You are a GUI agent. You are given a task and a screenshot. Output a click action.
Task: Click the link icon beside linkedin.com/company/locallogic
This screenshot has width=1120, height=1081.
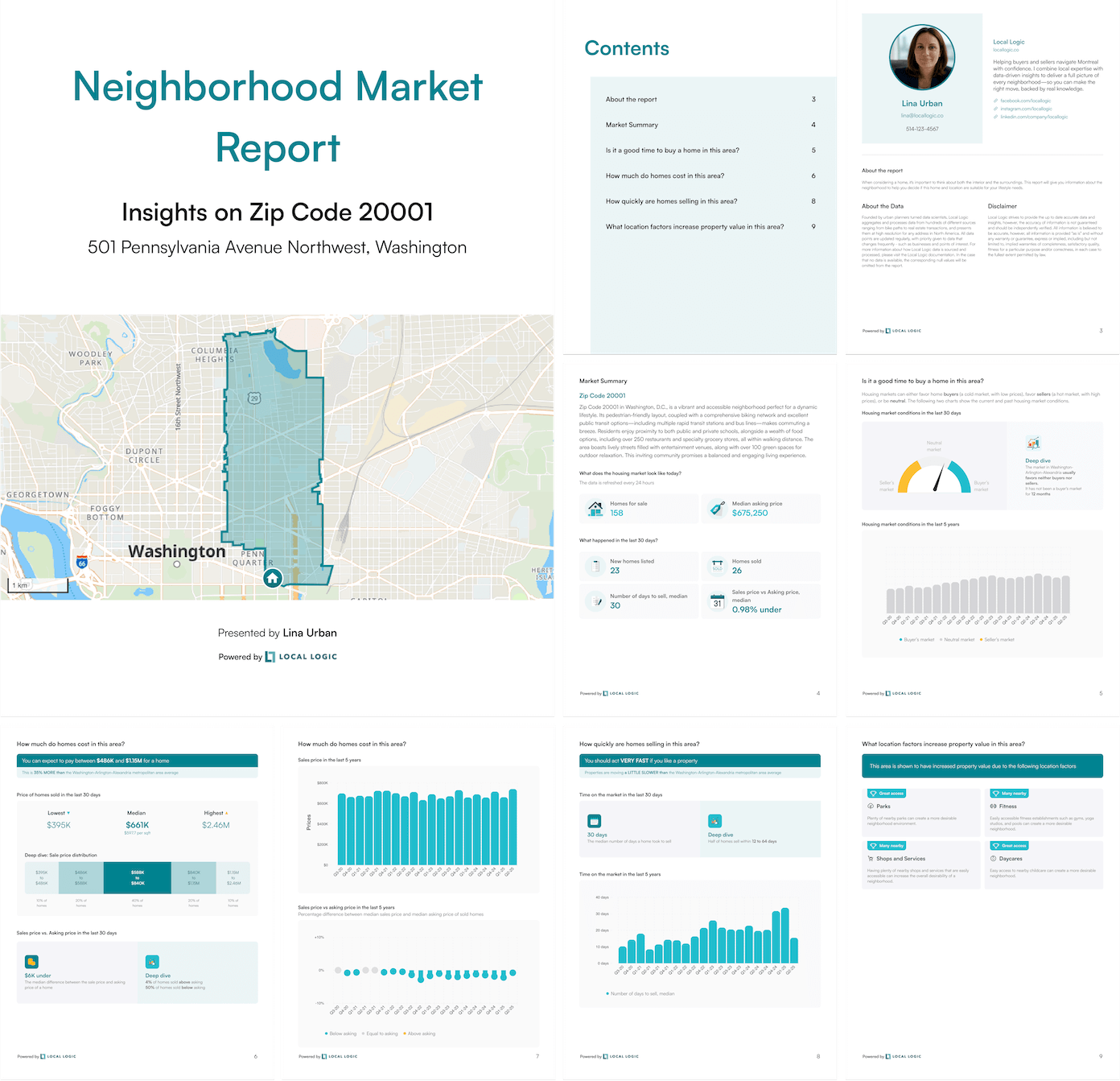995,117
